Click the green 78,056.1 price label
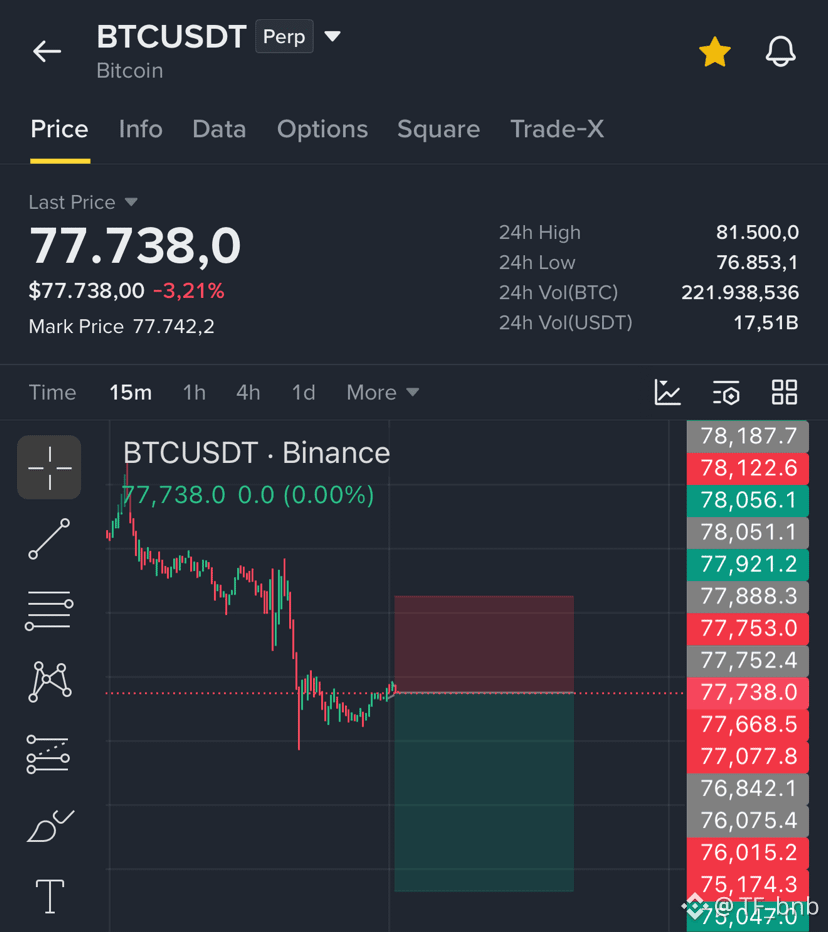This screenshot has height=932, width=828. tap(748, 500)
